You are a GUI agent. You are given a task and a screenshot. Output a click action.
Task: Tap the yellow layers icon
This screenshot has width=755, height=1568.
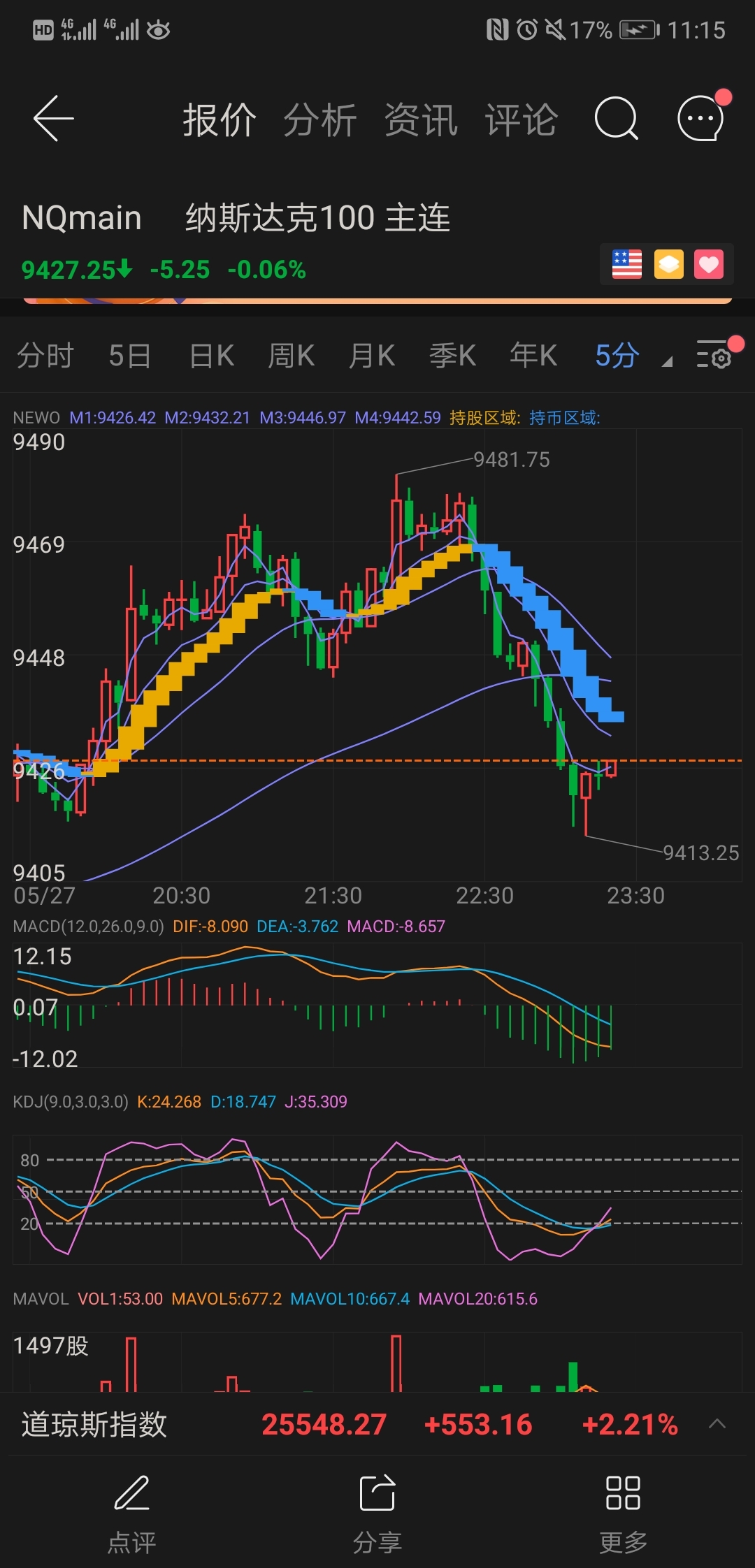click(668, 264)
